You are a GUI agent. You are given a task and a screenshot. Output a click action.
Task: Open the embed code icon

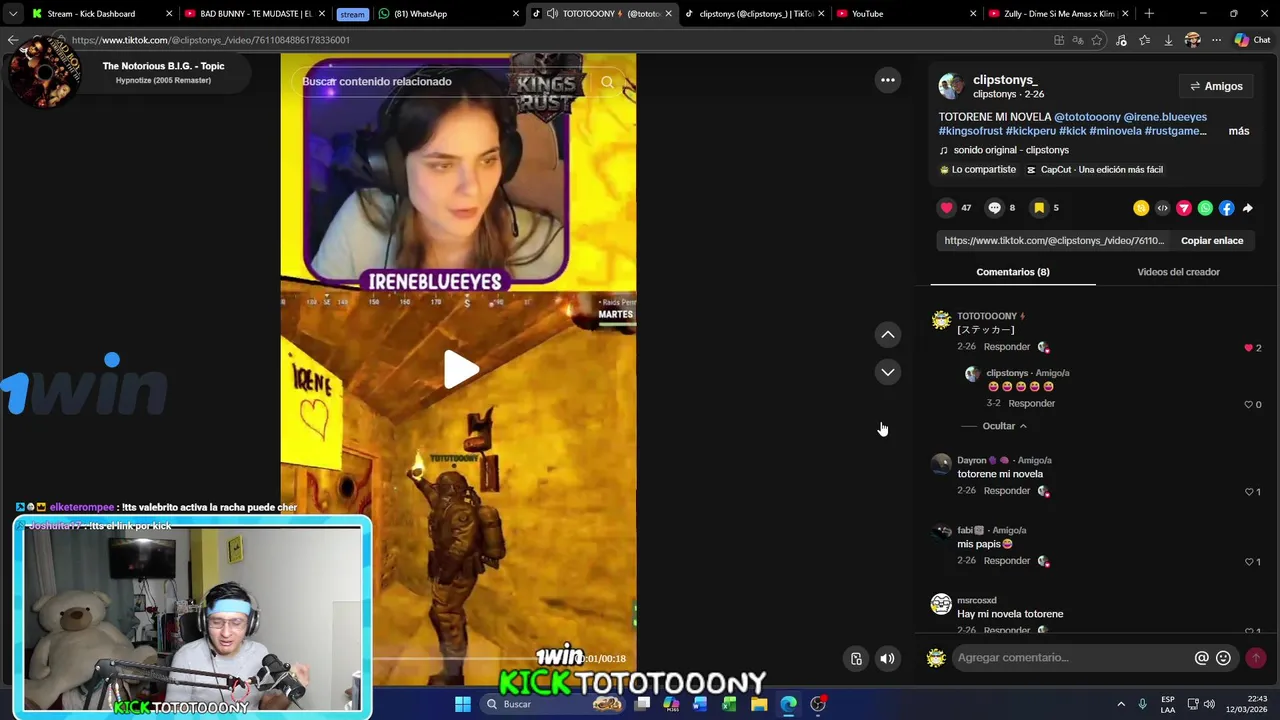click(x=1162, y=208)
